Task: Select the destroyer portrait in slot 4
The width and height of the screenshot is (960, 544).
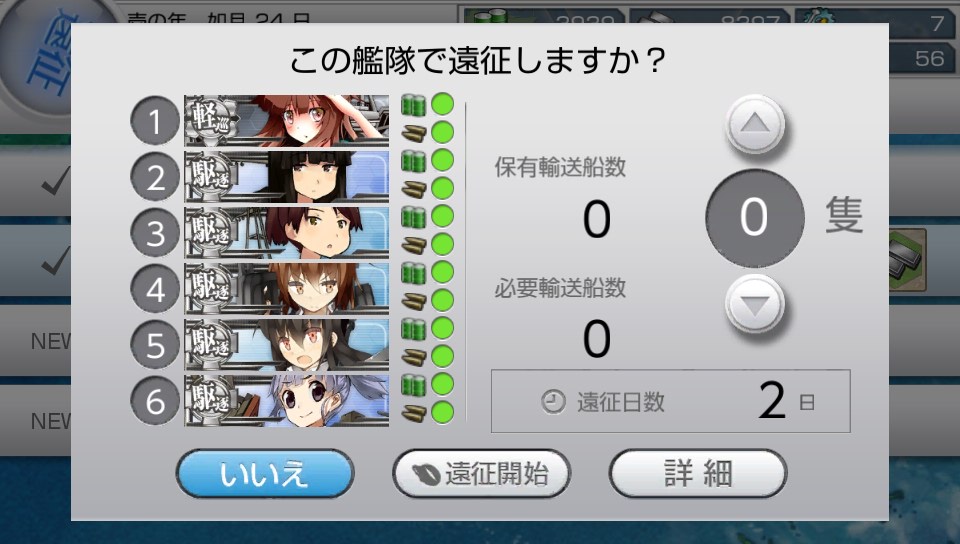Action: [x=287, y=289]
